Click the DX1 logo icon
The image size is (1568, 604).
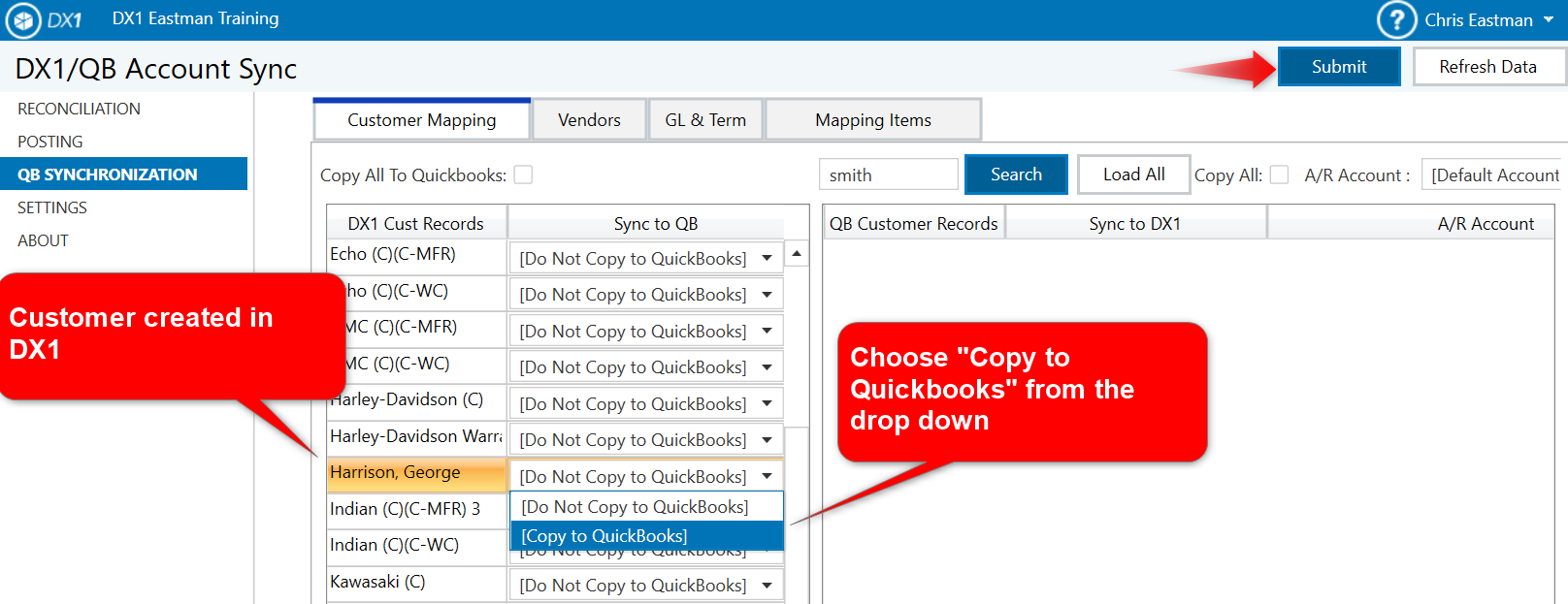(23, 19)
